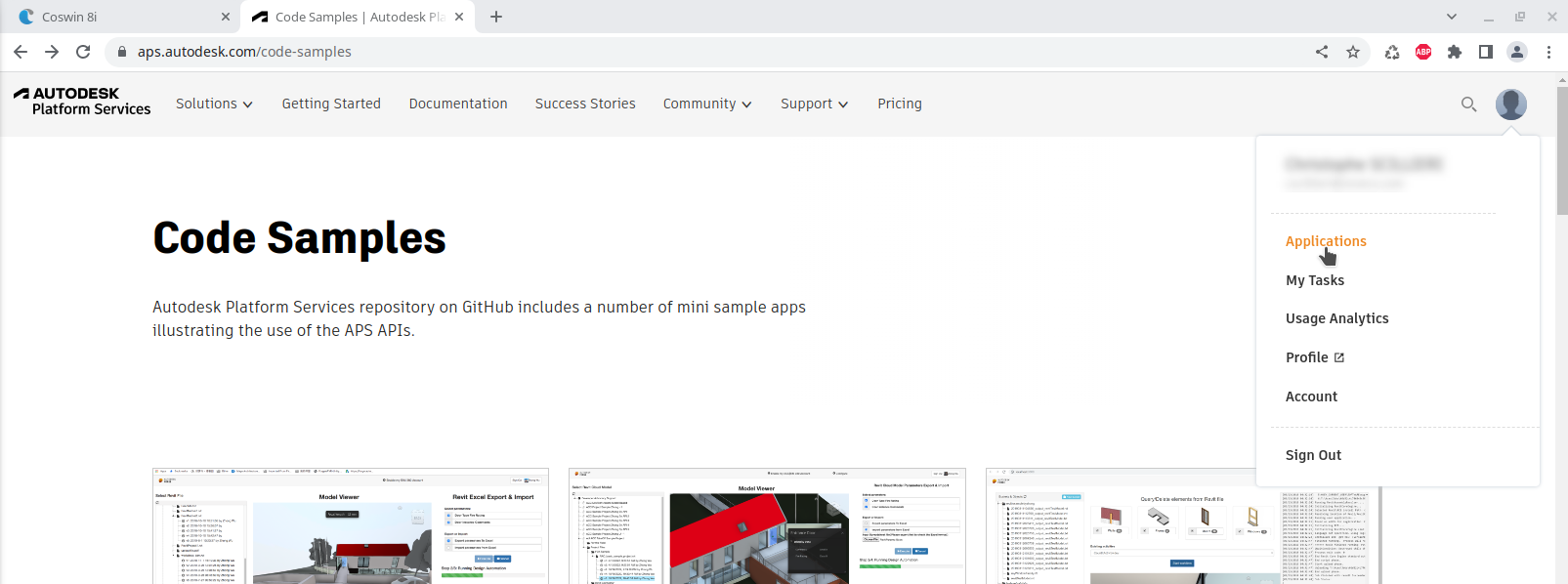1568x584 pixels.
Task: Open My Tasks from profile menu
Action: 1315,280
